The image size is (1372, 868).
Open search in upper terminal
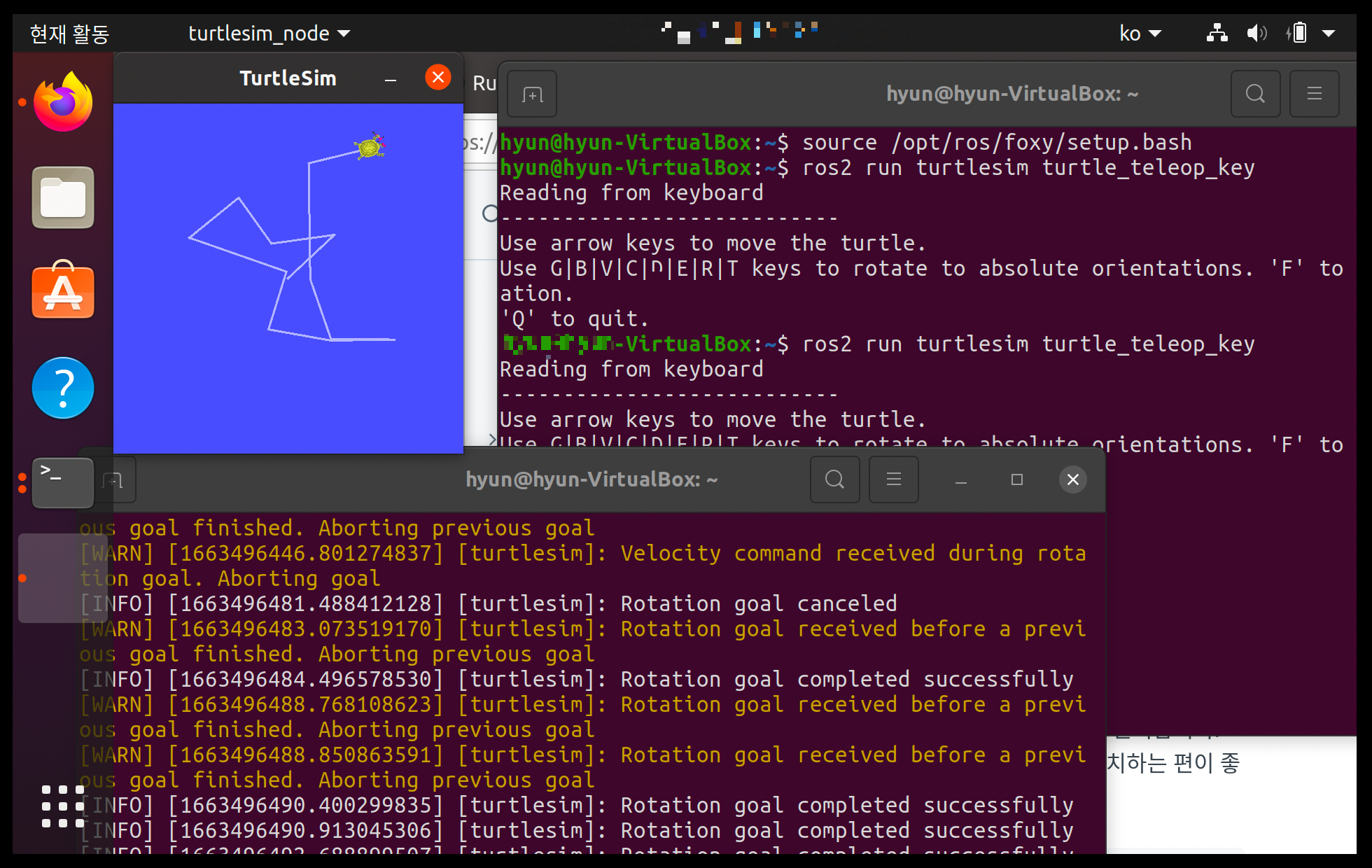(x=1255, y=94)
